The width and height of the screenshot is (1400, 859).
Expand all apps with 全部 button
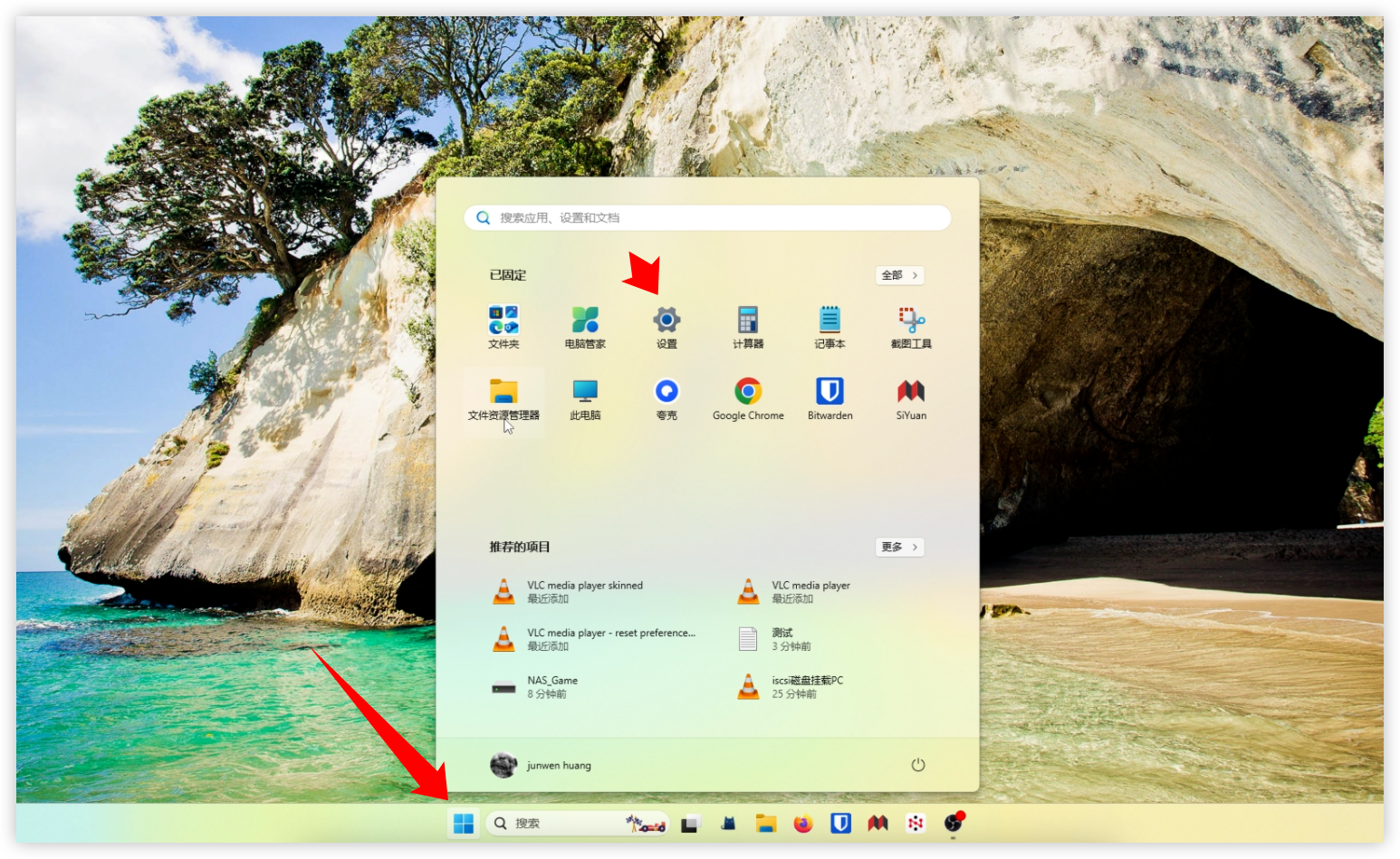pyautogui.click(x=899, y=275)
